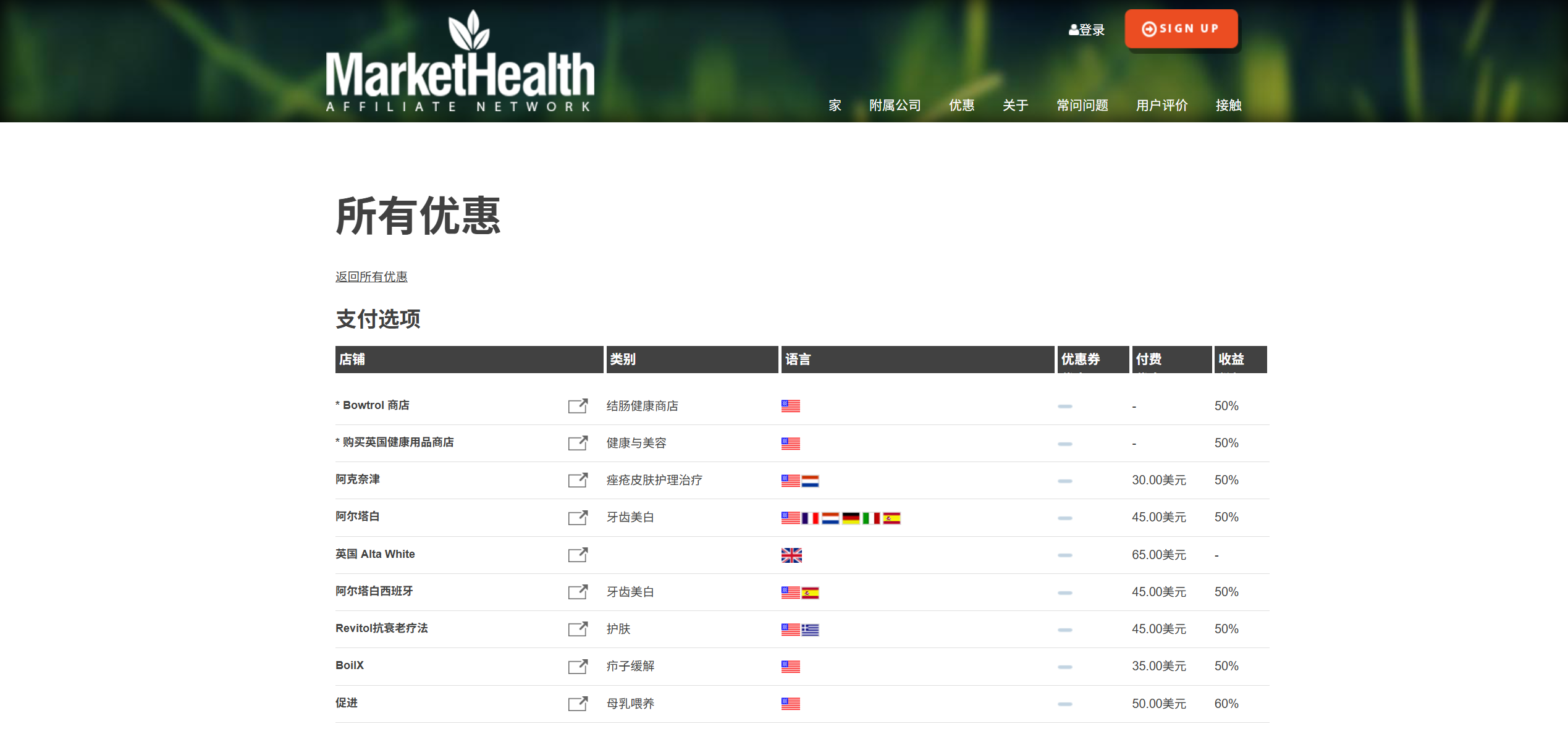1568x729 pixels.
Task: Open external link icon for Revitol抗衰老疗法
Action: coord(578,629)
